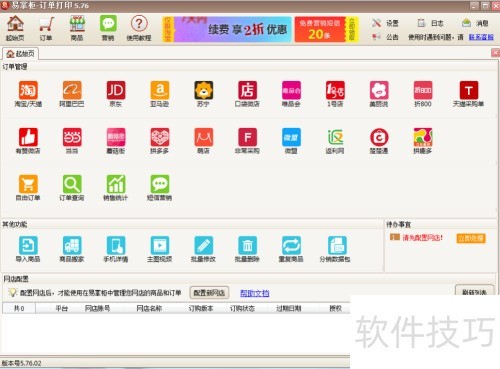The height and width of the screenshot is (369, 500).
Task: Click the orange 立即处理 button
Action: pos(471,238)
